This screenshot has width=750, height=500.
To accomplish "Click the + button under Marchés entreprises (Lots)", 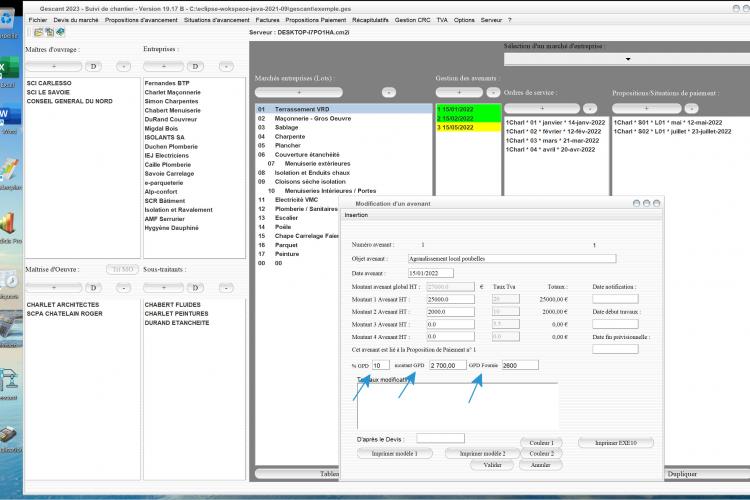I will pyautogui.click(x=299, y=92).
